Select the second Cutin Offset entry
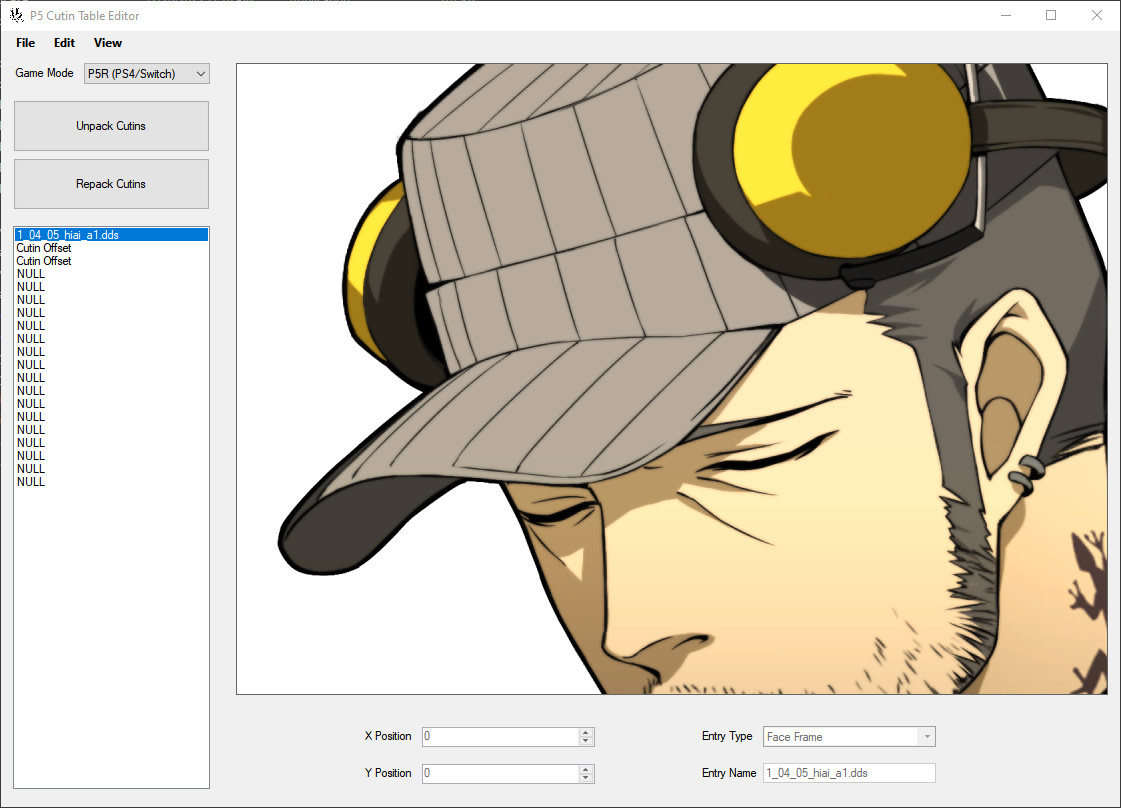This screenshot has width=1121, height=808. pyautogui.click(x=43, y=260)
